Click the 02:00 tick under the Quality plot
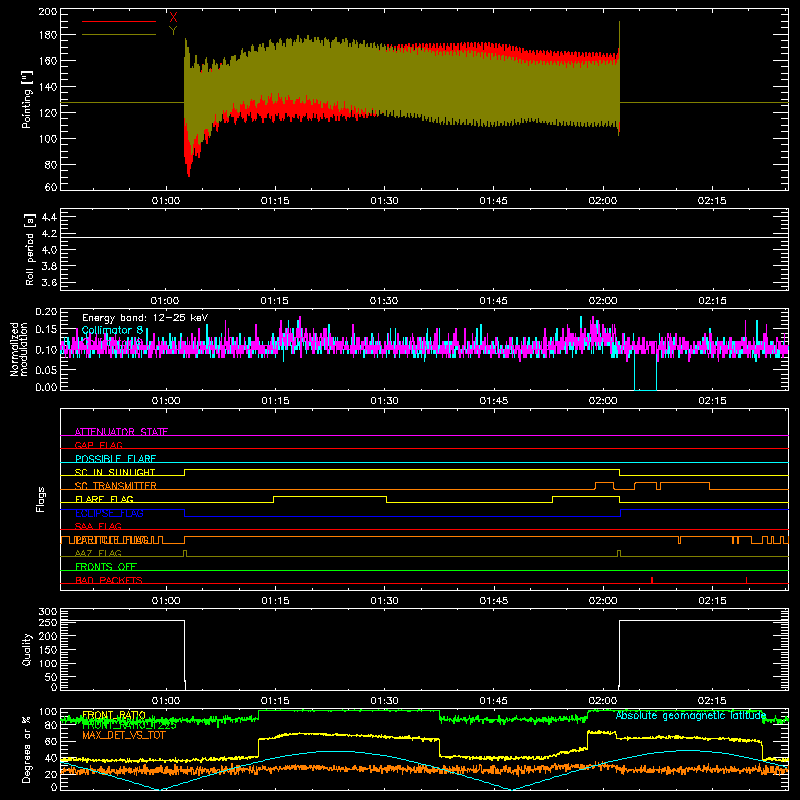 point(603,701)
